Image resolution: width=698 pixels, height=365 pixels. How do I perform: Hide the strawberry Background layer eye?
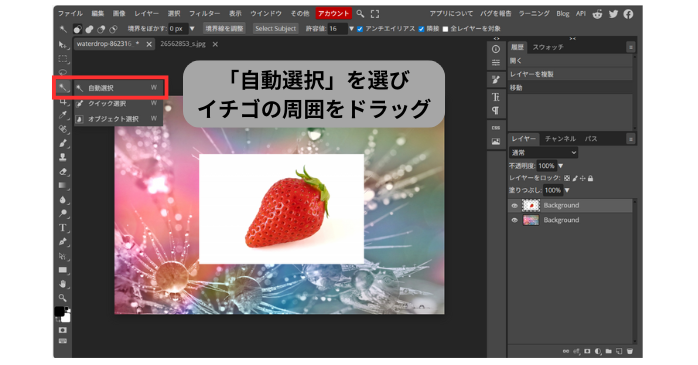pyautogui.click(x=515, y=206)
